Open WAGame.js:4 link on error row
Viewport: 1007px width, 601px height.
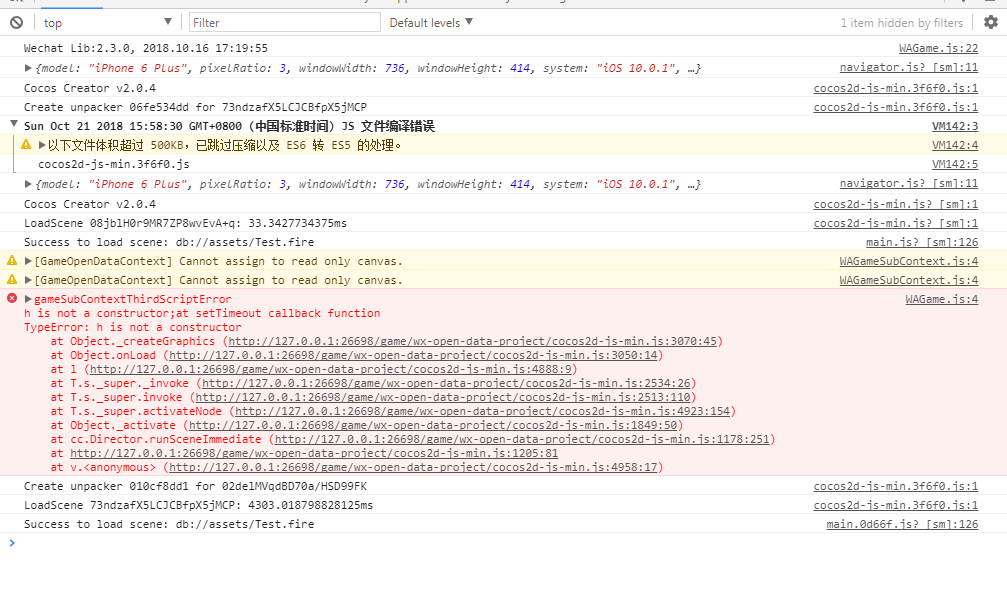pos(941,299)
